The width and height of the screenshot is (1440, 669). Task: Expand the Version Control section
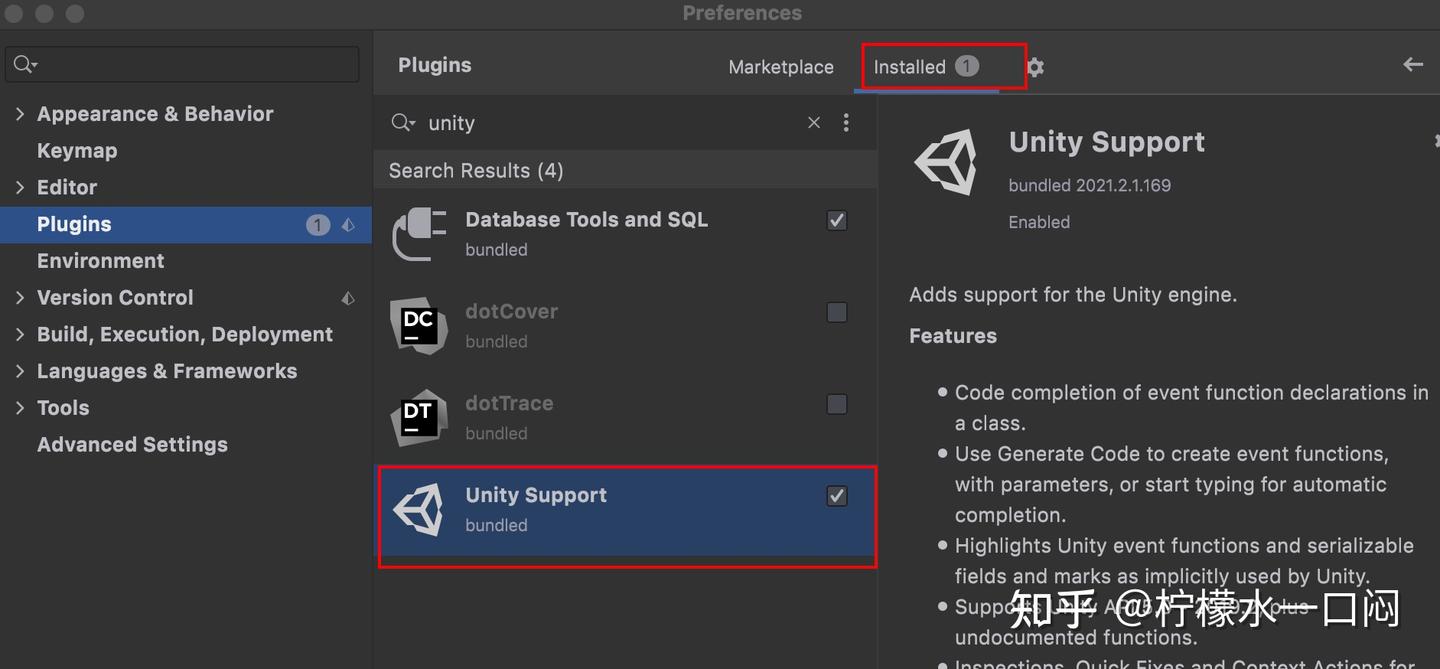(20, 297)
